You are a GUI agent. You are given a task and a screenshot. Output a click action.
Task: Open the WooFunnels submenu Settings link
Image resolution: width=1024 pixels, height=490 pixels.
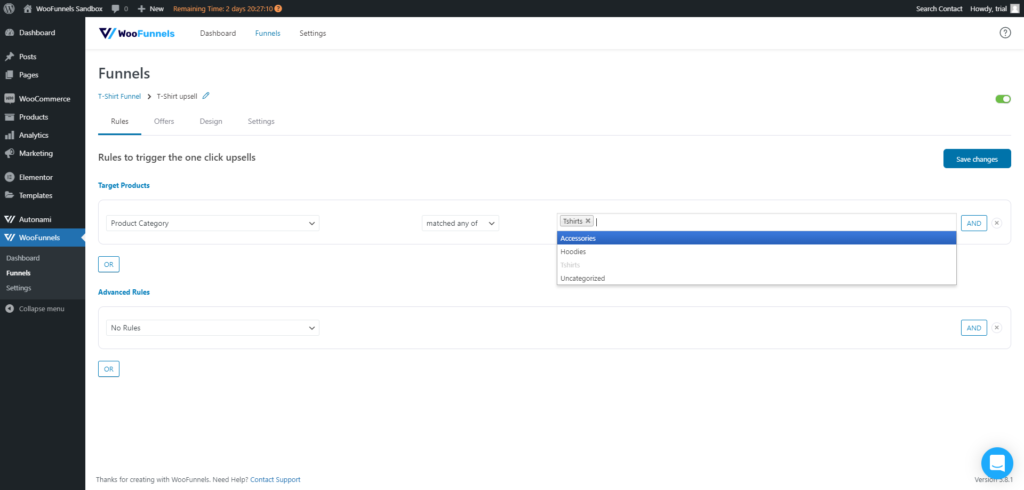[x=18, y=288]
